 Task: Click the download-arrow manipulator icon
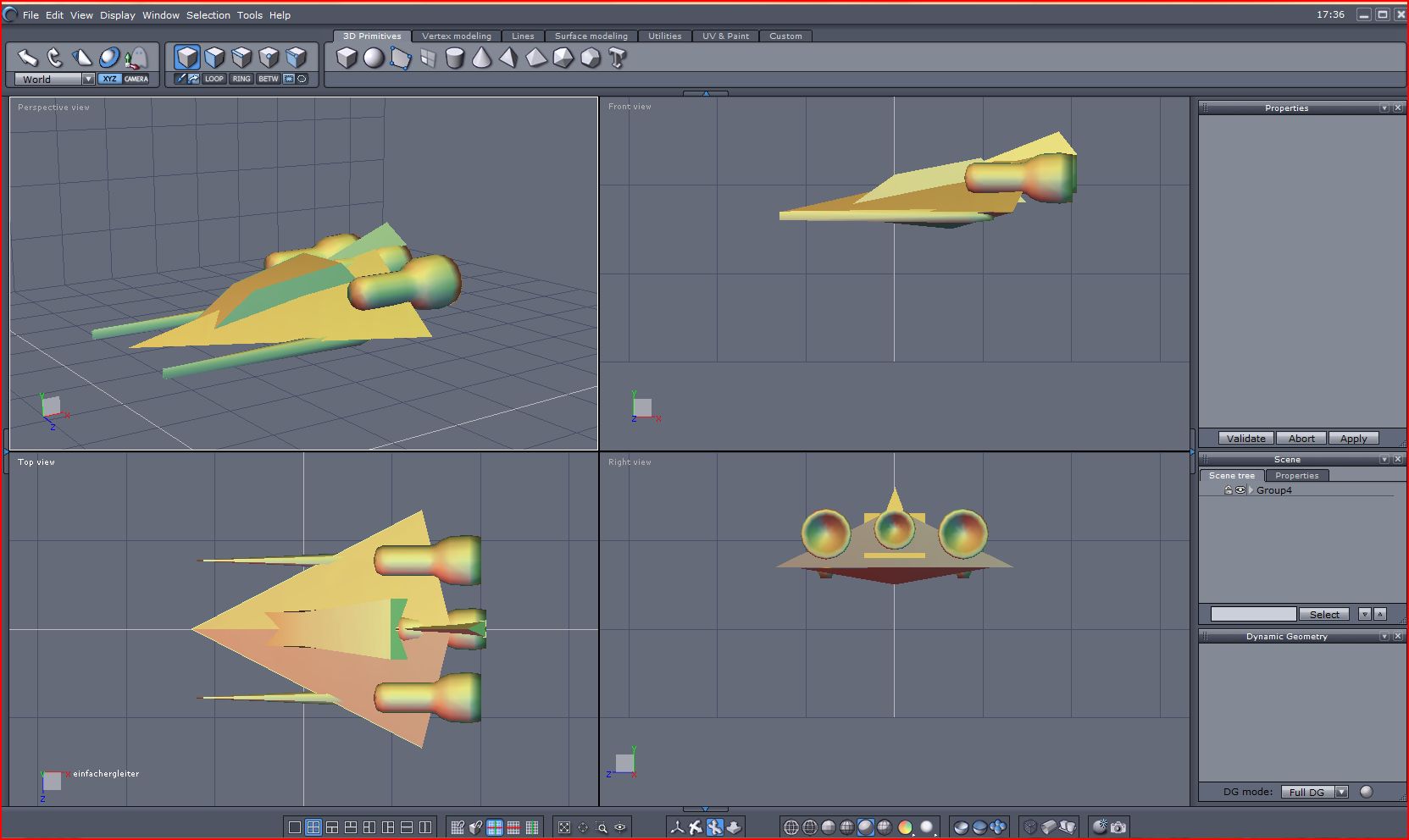(x=734, y=827)
